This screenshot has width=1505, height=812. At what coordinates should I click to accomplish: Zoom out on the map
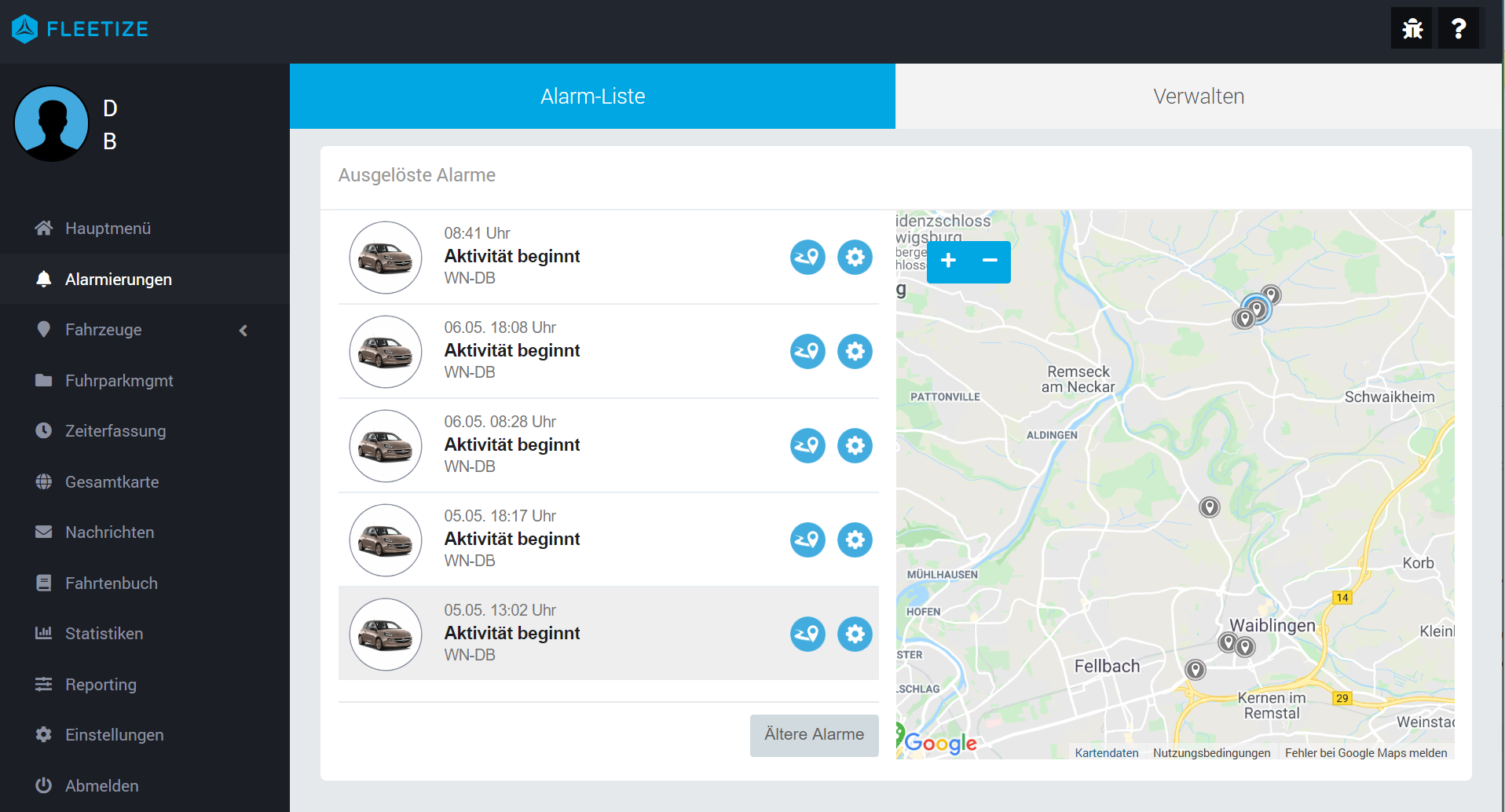click(990, 261)
